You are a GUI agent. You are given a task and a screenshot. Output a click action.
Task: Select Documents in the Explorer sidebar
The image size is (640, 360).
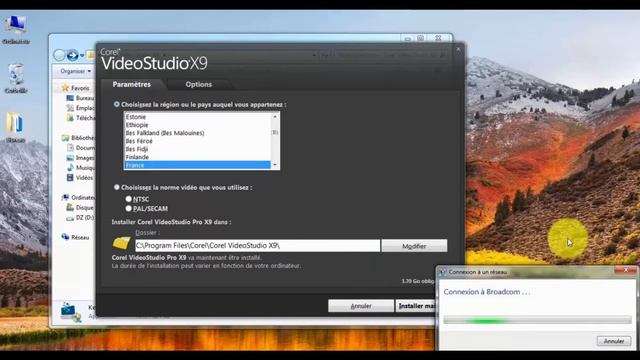[x=85, y=148]
